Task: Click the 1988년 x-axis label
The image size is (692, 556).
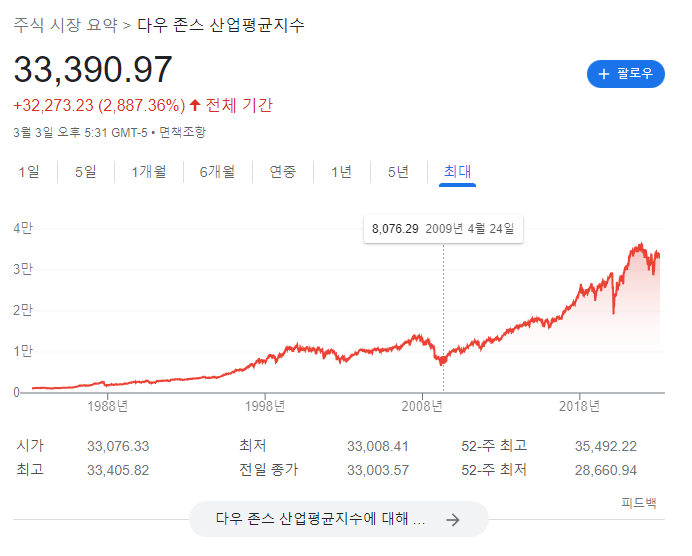Action: tap(107, 406)
